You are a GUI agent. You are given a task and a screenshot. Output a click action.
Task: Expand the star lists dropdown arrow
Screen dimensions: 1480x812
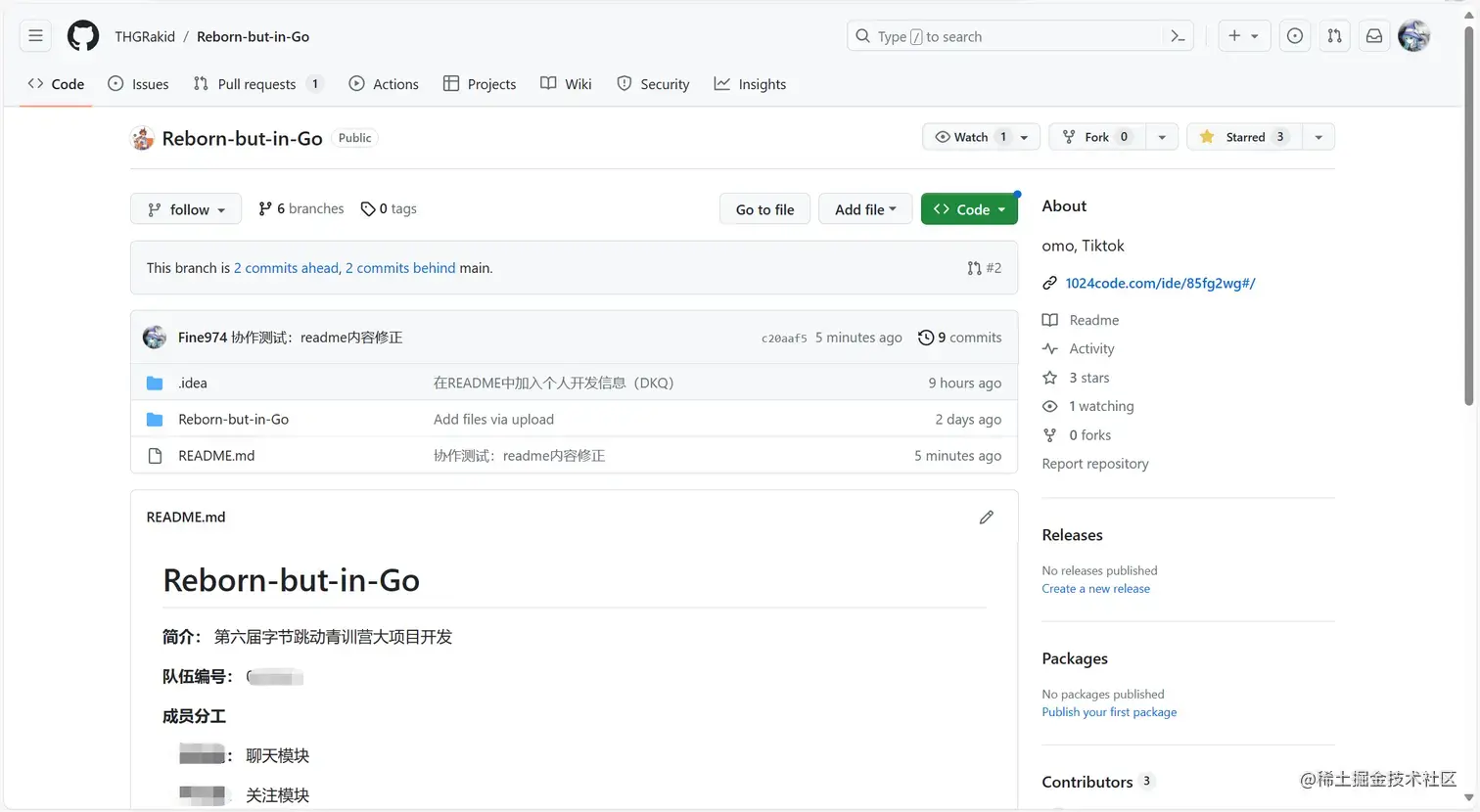click(1318, 137)
